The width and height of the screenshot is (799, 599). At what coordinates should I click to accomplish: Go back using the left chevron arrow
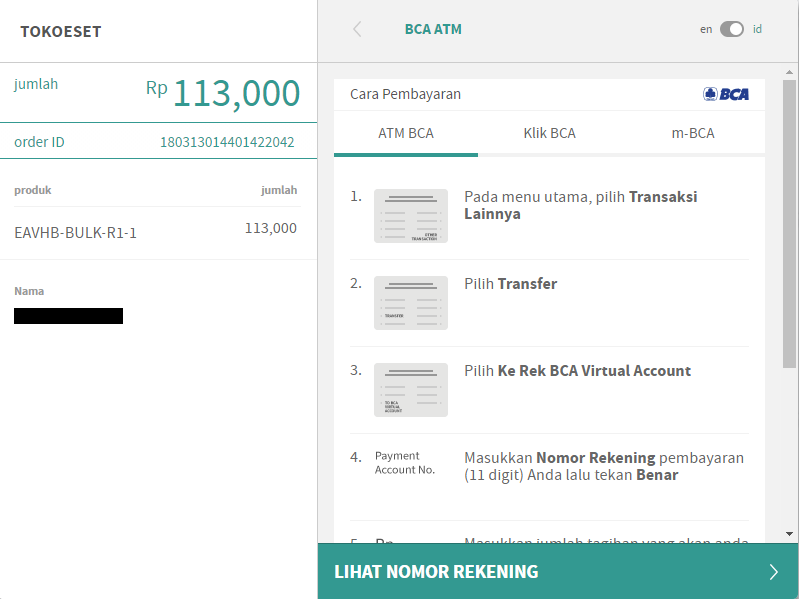pos(357,29)
